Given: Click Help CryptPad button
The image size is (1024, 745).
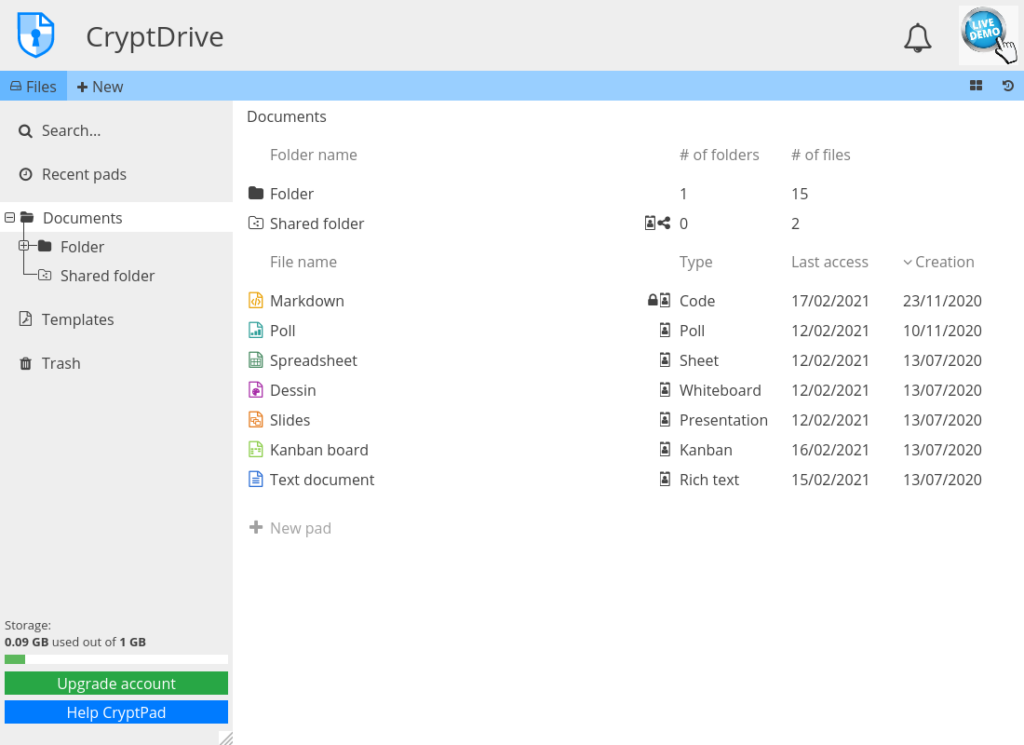Looking at the screenshot, I should (116, 712).
